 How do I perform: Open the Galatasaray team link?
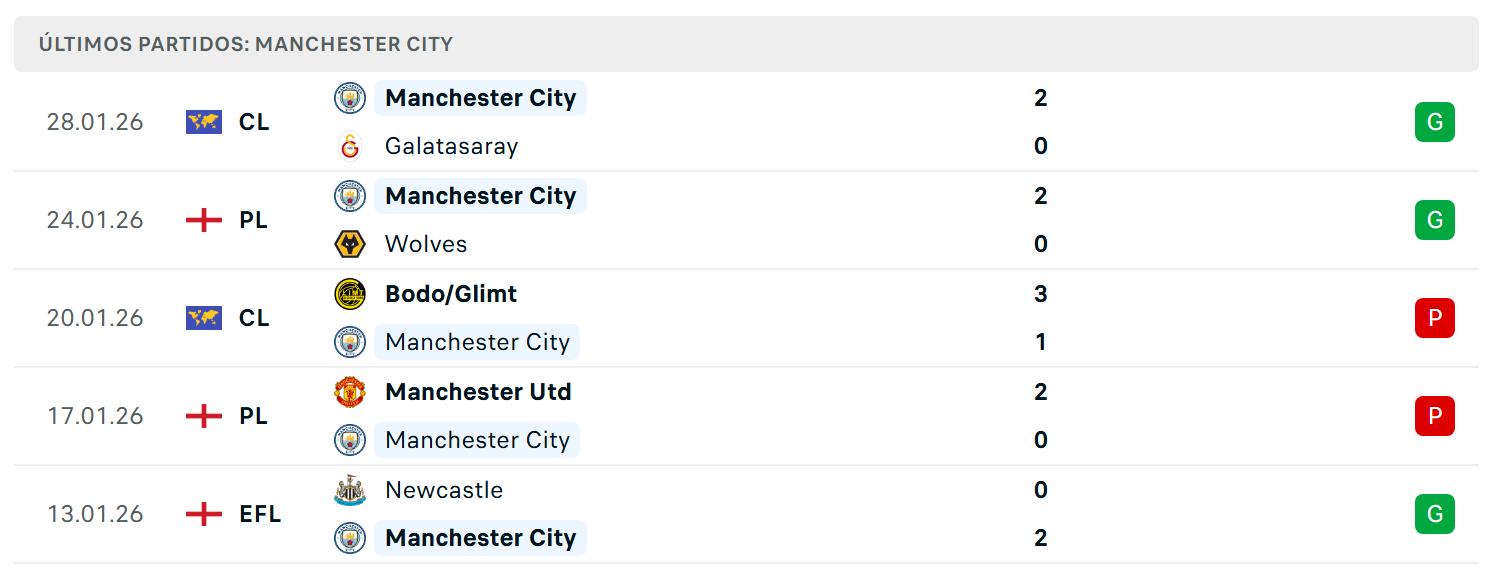click(452, 146)
